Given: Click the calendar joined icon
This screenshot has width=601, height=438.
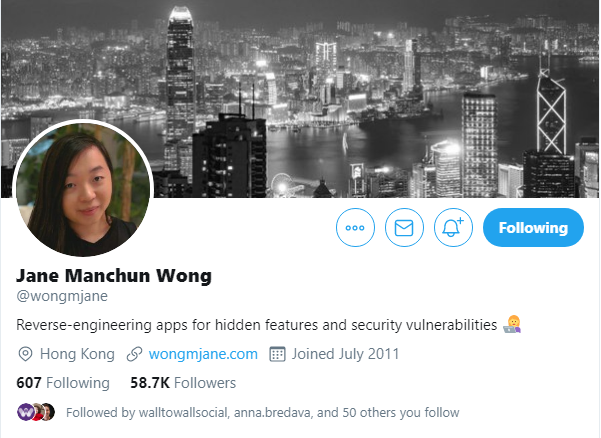Looking at the screenshot, I should coord(277,354).
